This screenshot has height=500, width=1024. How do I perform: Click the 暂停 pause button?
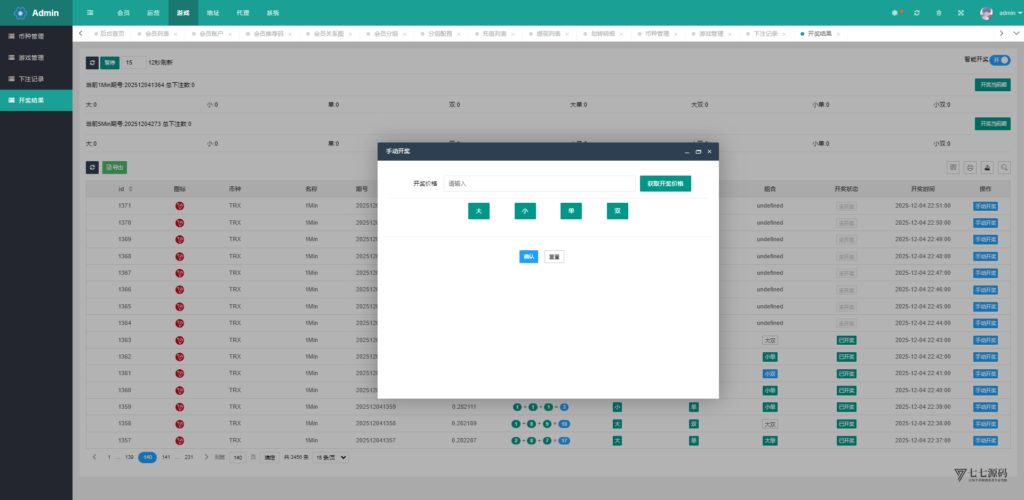(110, 63)
